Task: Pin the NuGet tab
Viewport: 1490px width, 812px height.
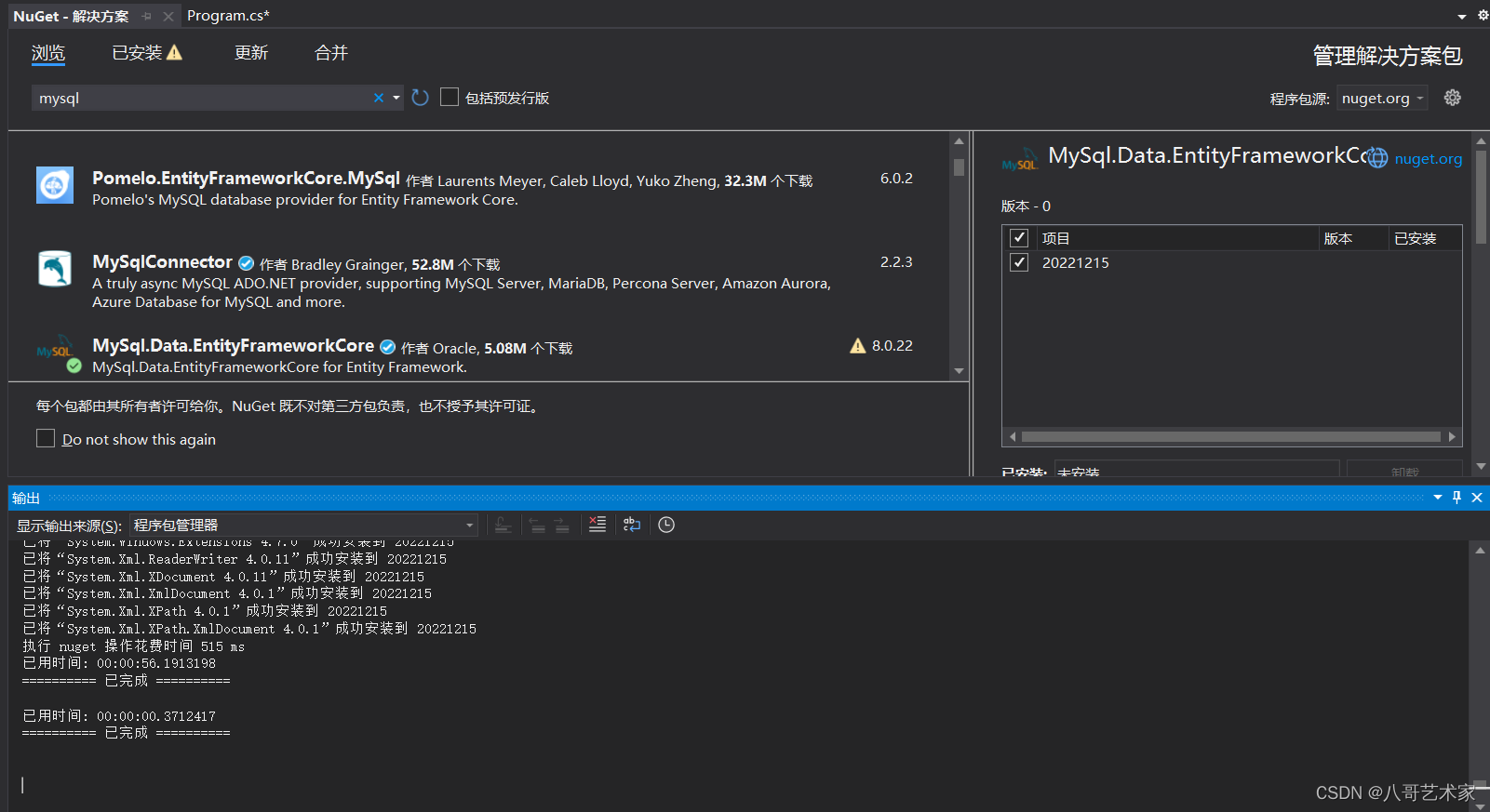Action: [x=147, y=16]
